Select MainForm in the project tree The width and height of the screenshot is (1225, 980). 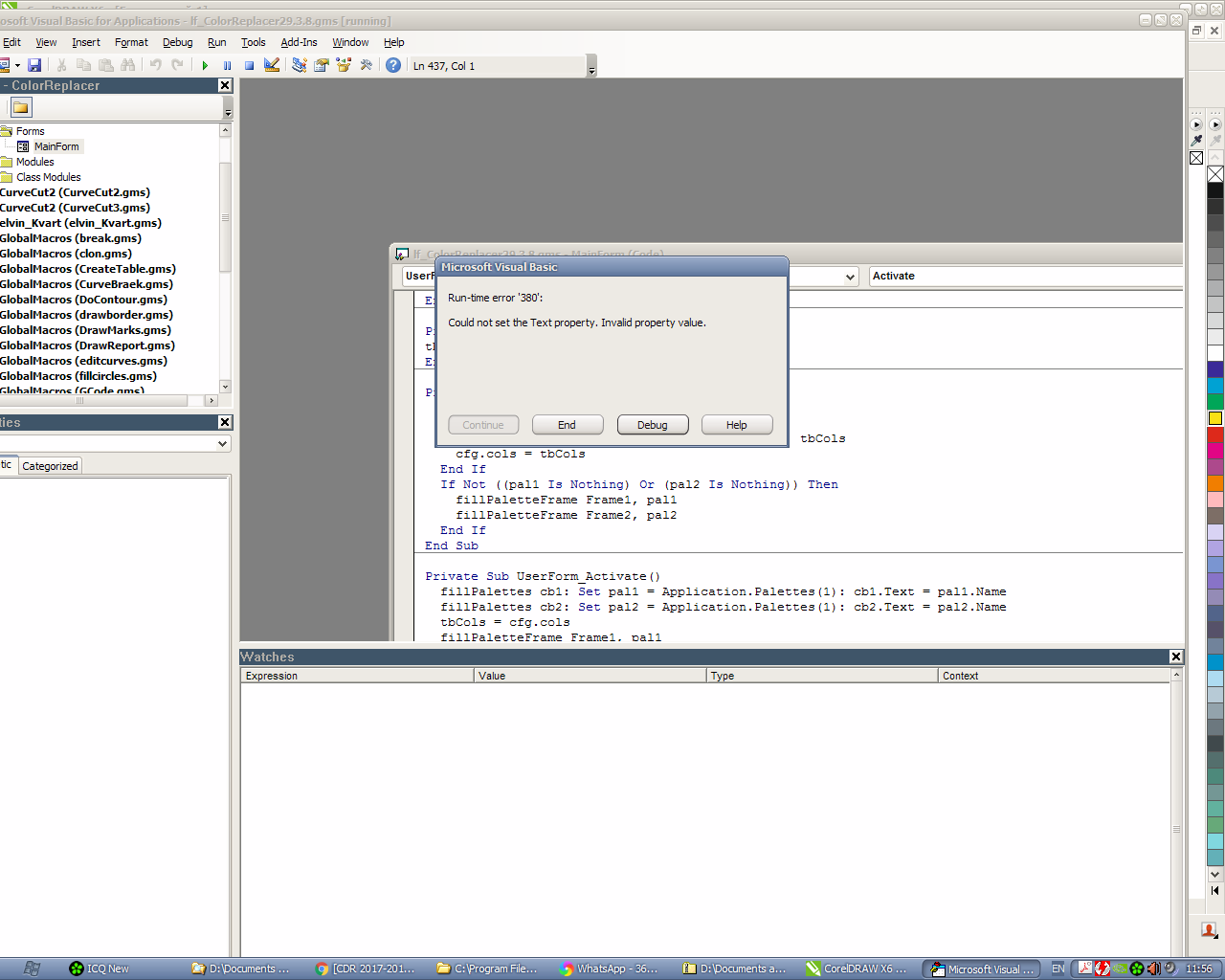click(56, 146)
